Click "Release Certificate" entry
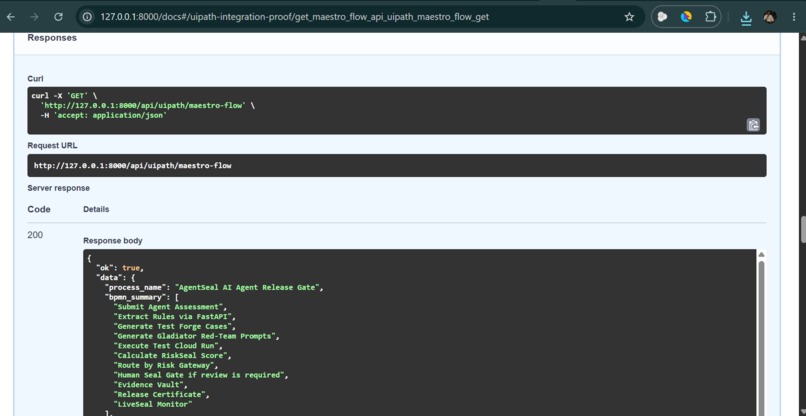806x416 pixels. (159, 395)
